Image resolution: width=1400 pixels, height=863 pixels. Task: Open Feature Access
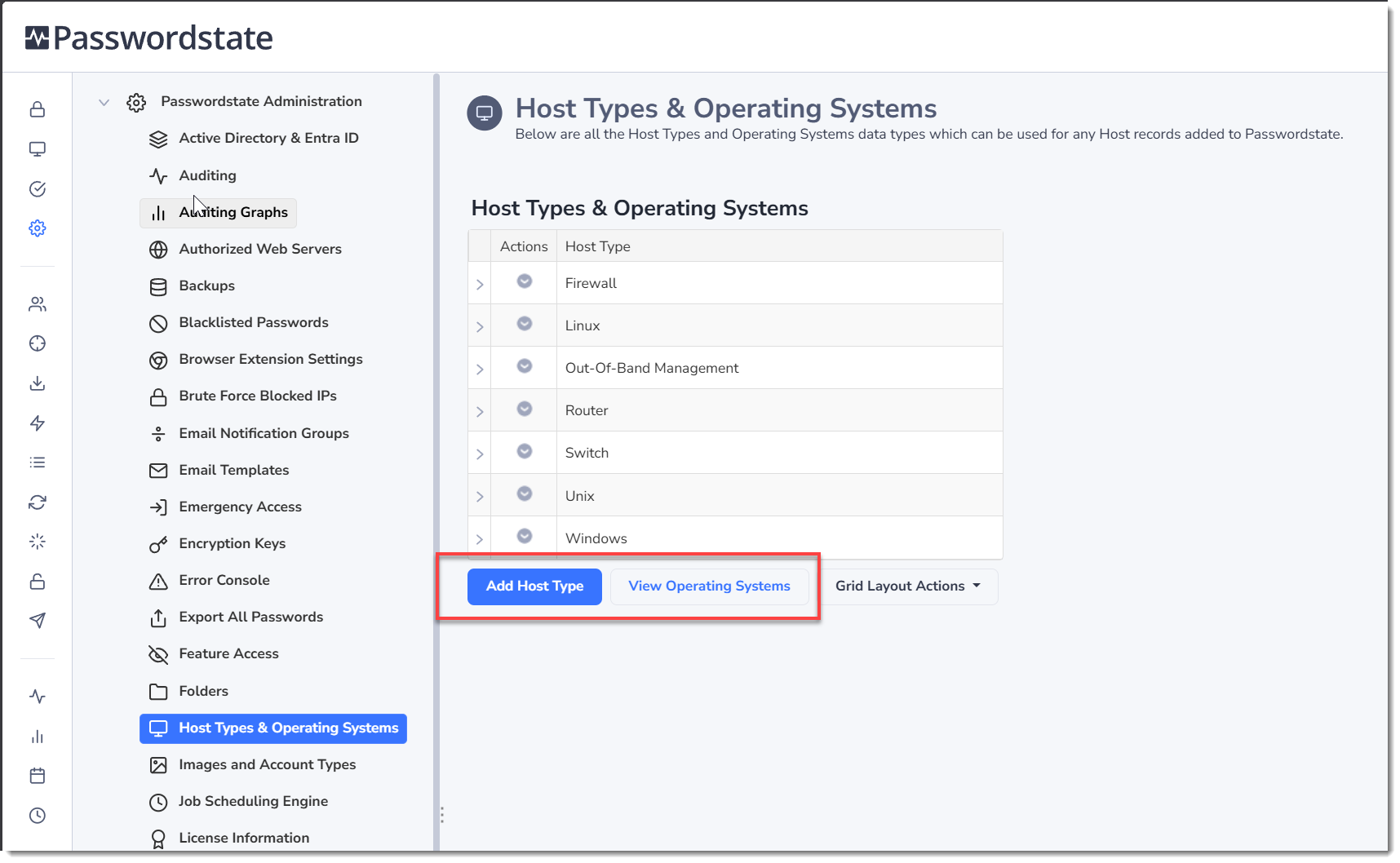click(214, 654)
